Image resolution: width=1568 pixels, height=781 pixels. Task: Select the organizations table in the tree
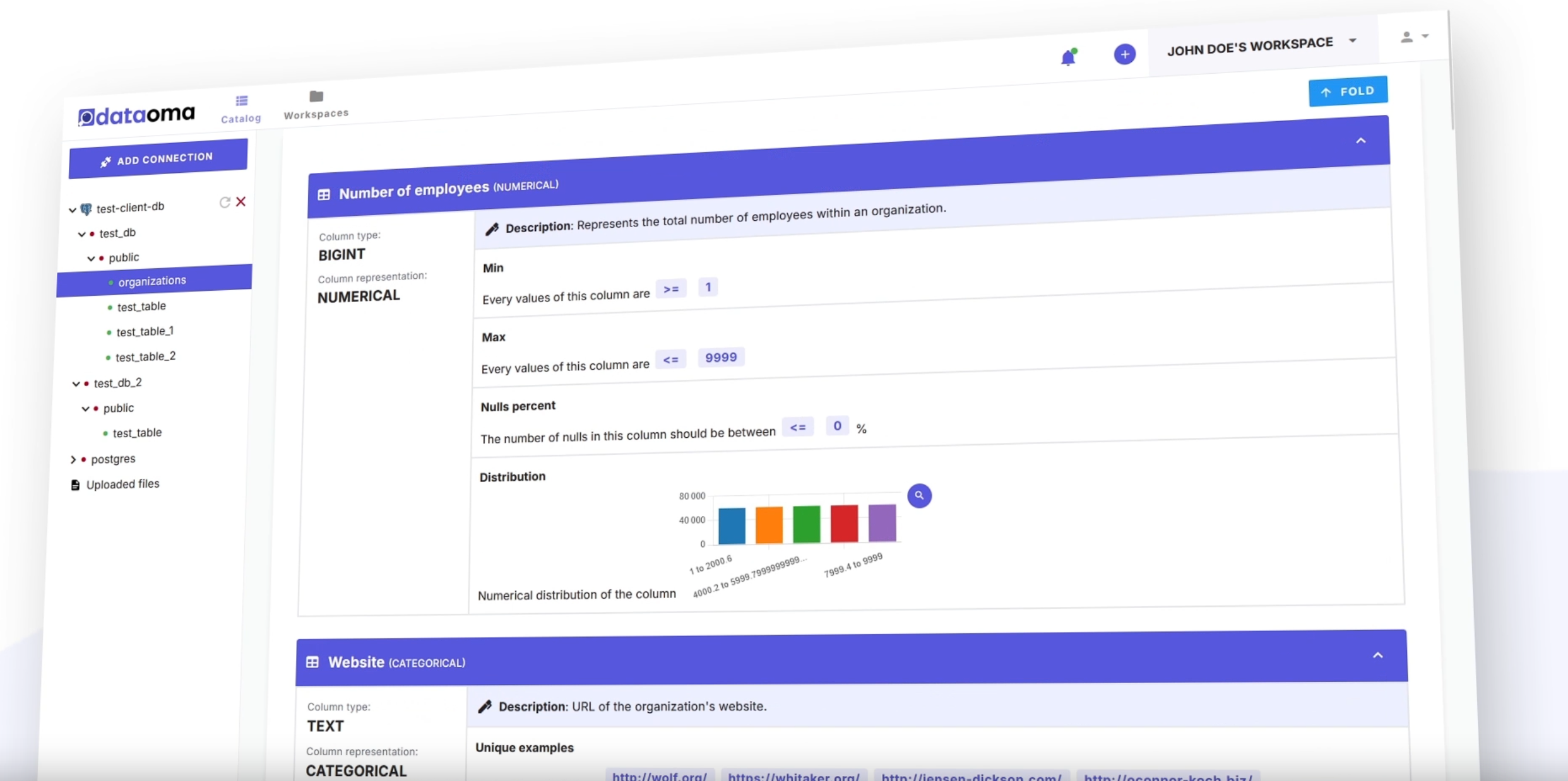tap(152, 281)
